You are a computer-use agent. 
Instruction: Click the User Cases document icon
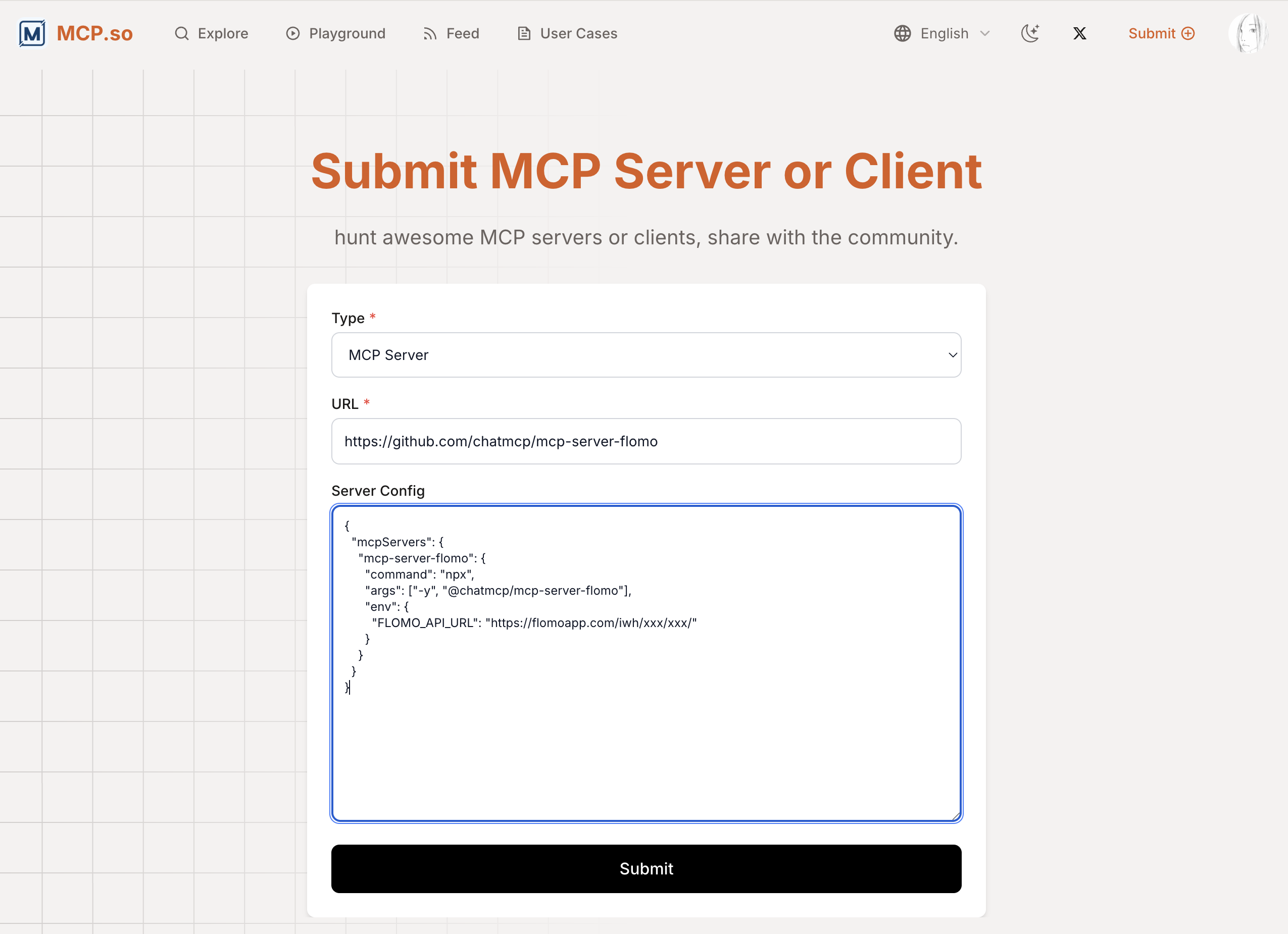tap(524, 33)
